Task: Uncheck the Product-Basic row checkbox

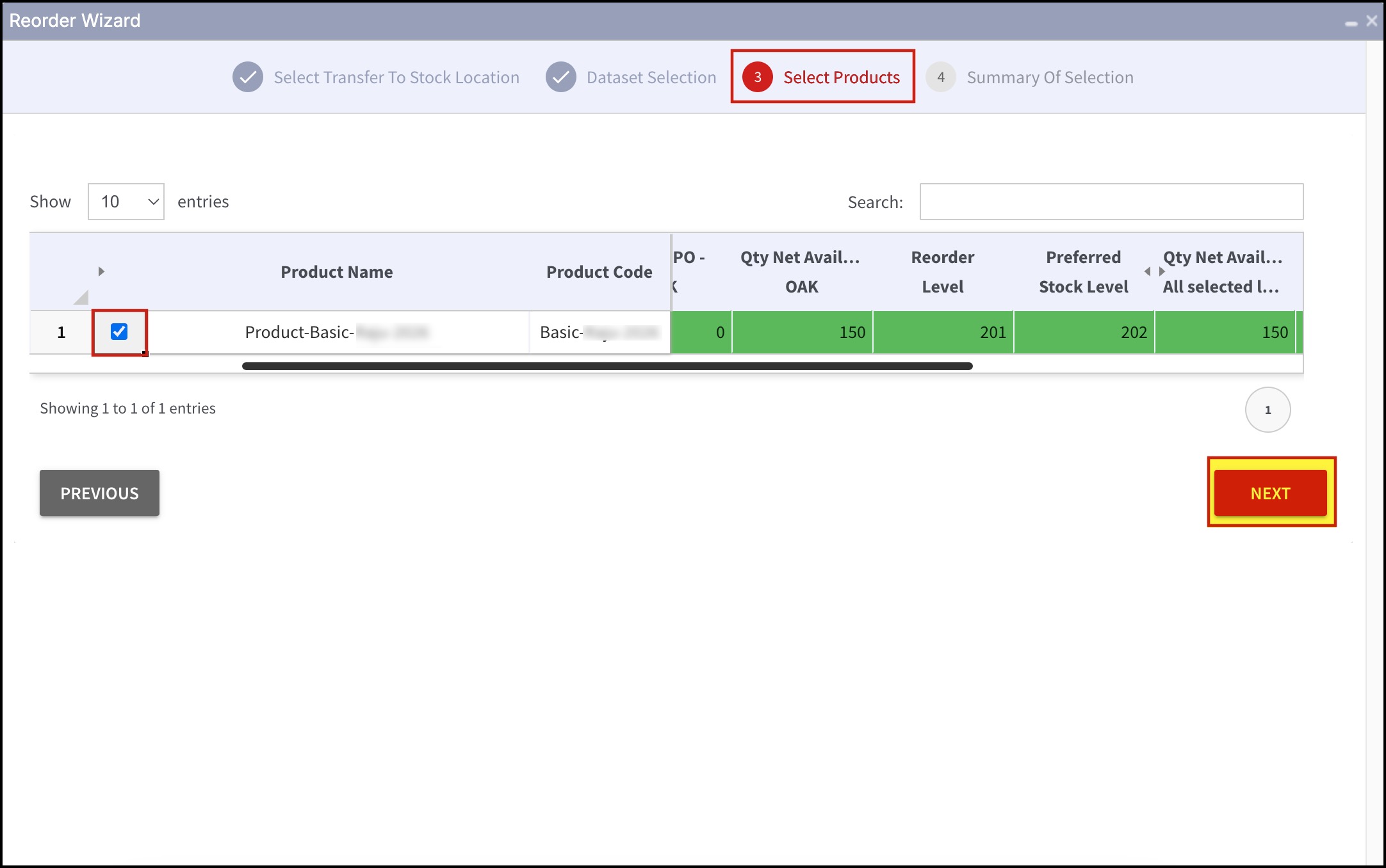Action: click(x=119, y=332)
